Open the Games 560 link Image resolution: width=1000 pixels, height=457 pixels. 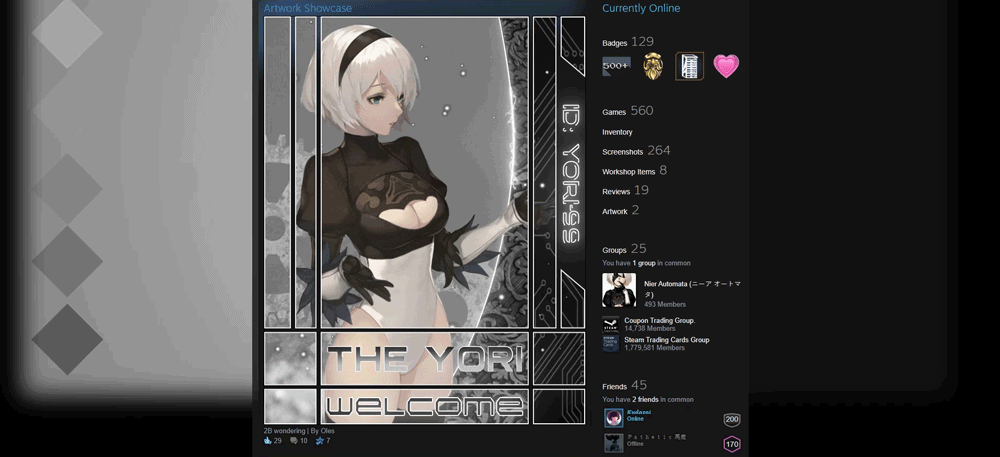coord(628,111)
